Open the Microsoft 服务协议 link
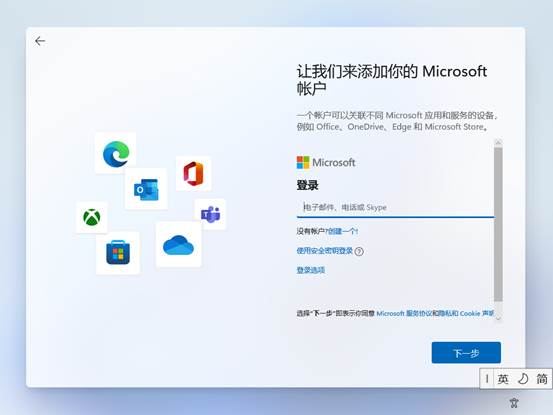 tap(404, 313)
